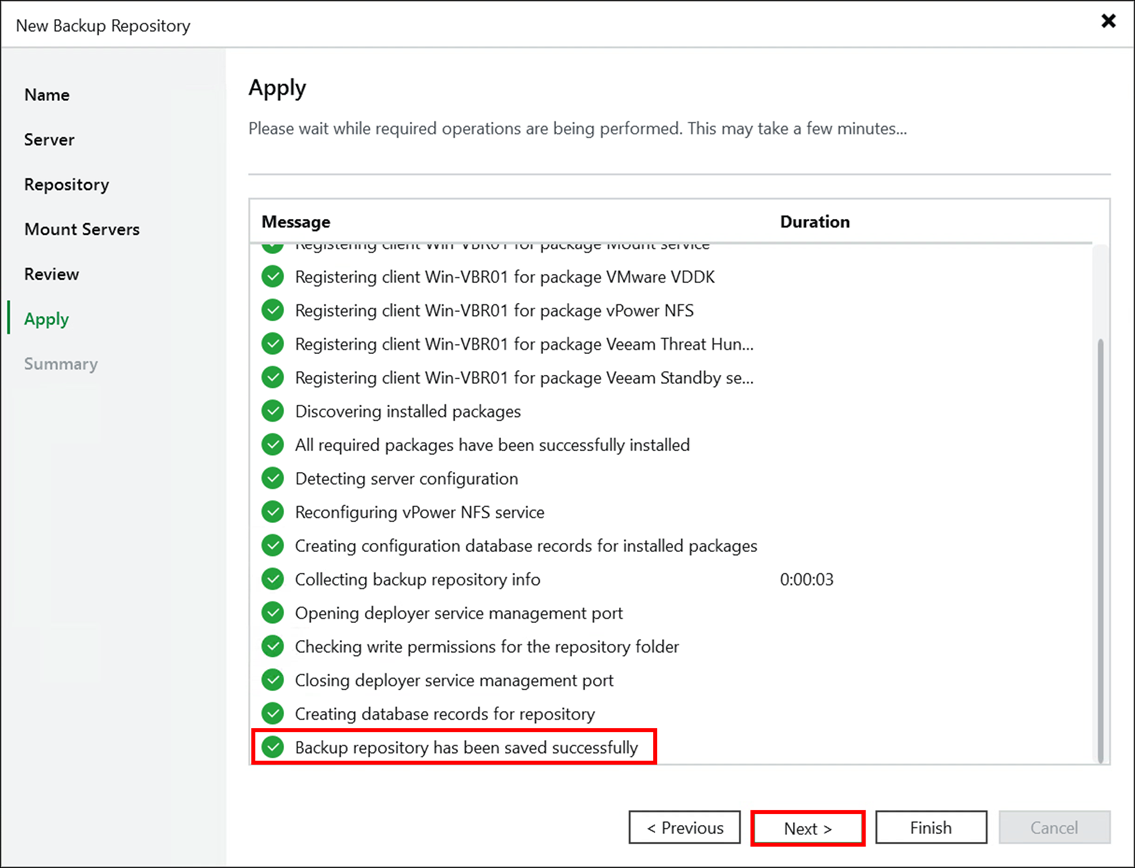Screen dimensions: 1135x868
Task: Select the Name step in the sidebar
Action: [x=46, y=95]
